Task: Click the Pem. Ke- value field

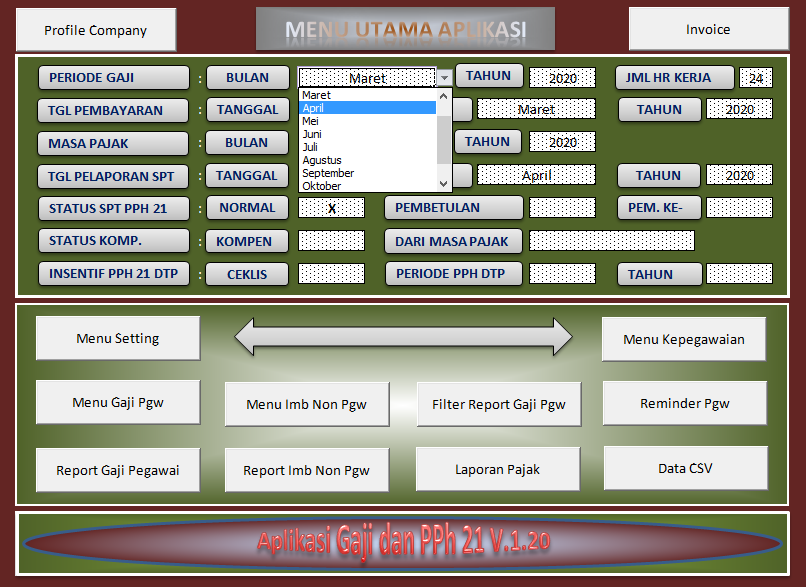Action: [739, 208]
